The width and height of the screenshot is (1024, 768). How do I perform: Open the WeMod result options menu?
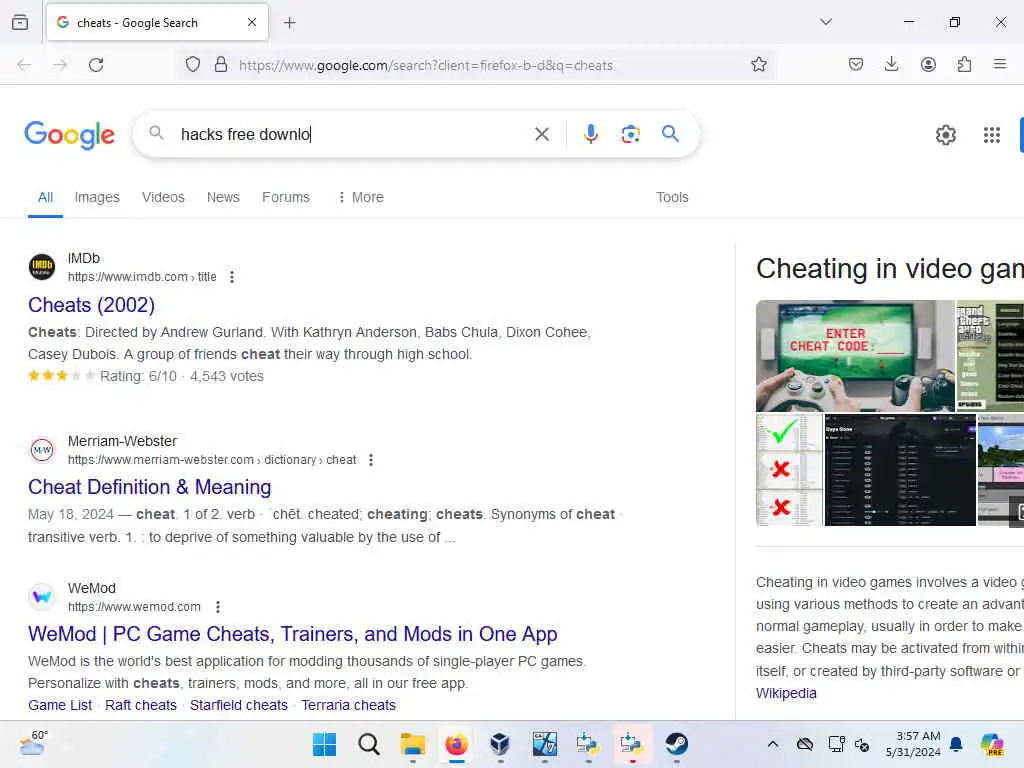coord(218,607)
